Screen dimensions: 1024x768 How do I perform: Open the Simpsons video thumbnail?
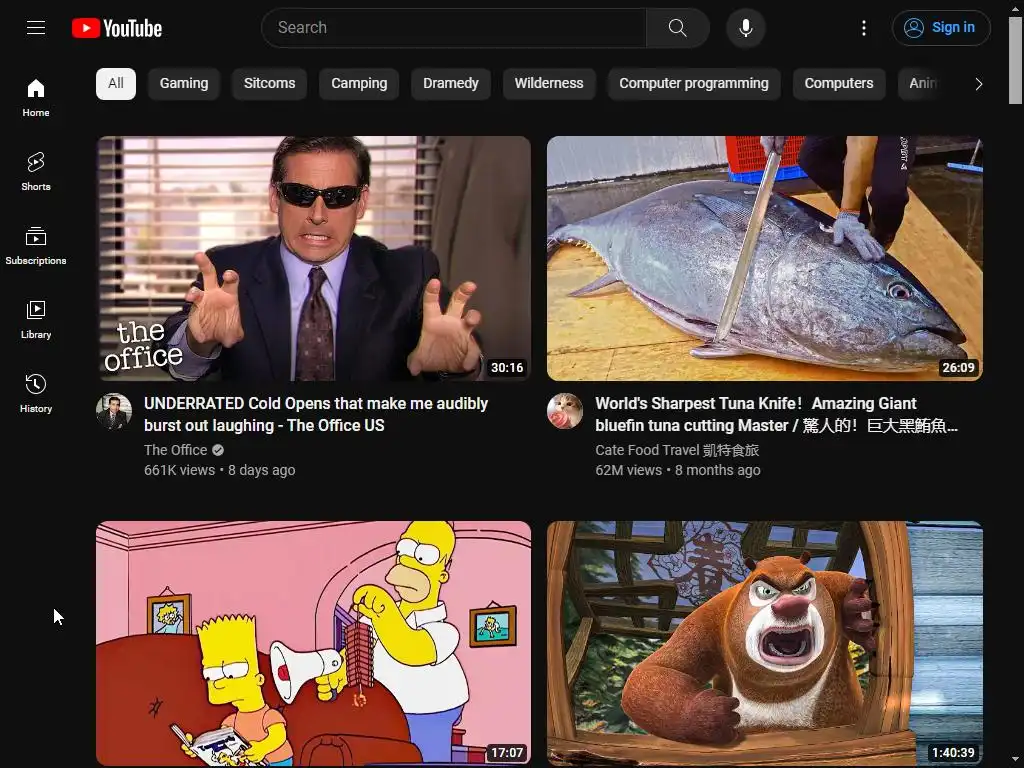pyautogui.click(x=313, y=643)
